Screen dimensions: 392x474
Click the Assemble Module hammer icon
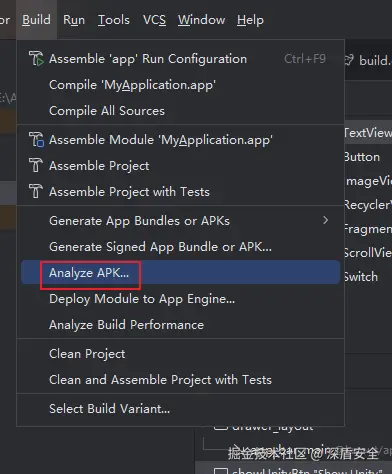click(x=36, y=140)
